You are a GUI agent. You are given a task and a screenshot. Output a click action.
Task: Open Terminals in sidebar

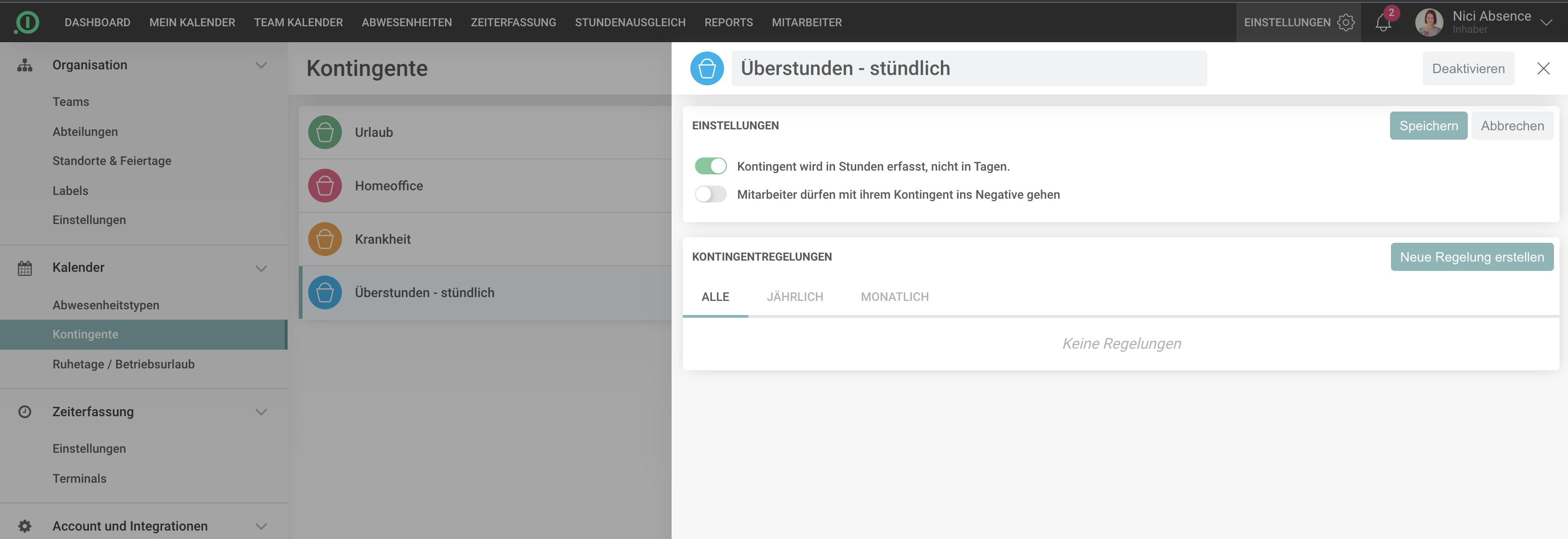(79, 479)
